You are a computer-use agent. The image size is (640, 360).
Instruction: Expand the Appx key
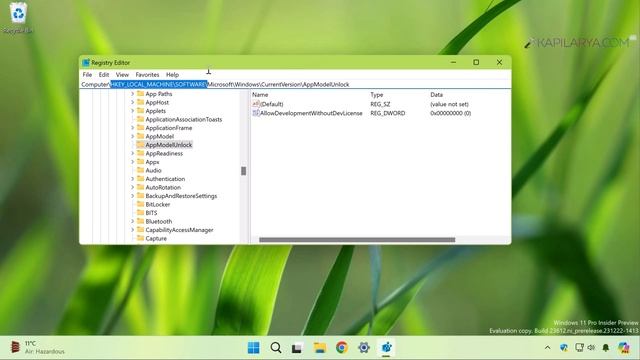[x=133, y=162]
